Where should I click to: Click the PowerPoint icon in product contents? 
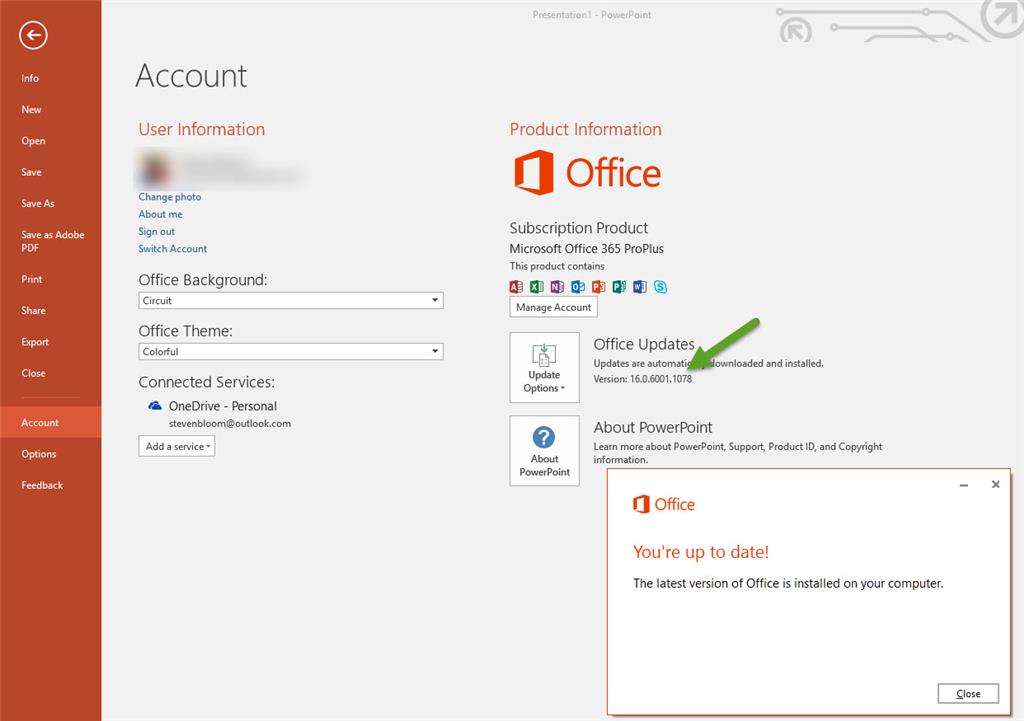click(598, 287)
